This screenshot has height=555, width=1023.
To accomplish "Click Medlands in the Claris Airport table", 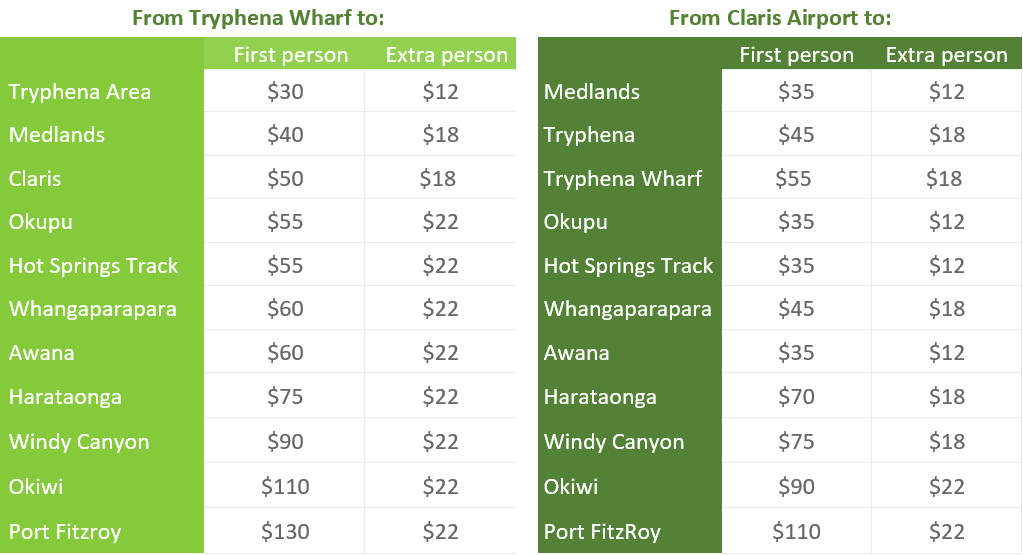I will pyautogui.click(x=592, y=92).
